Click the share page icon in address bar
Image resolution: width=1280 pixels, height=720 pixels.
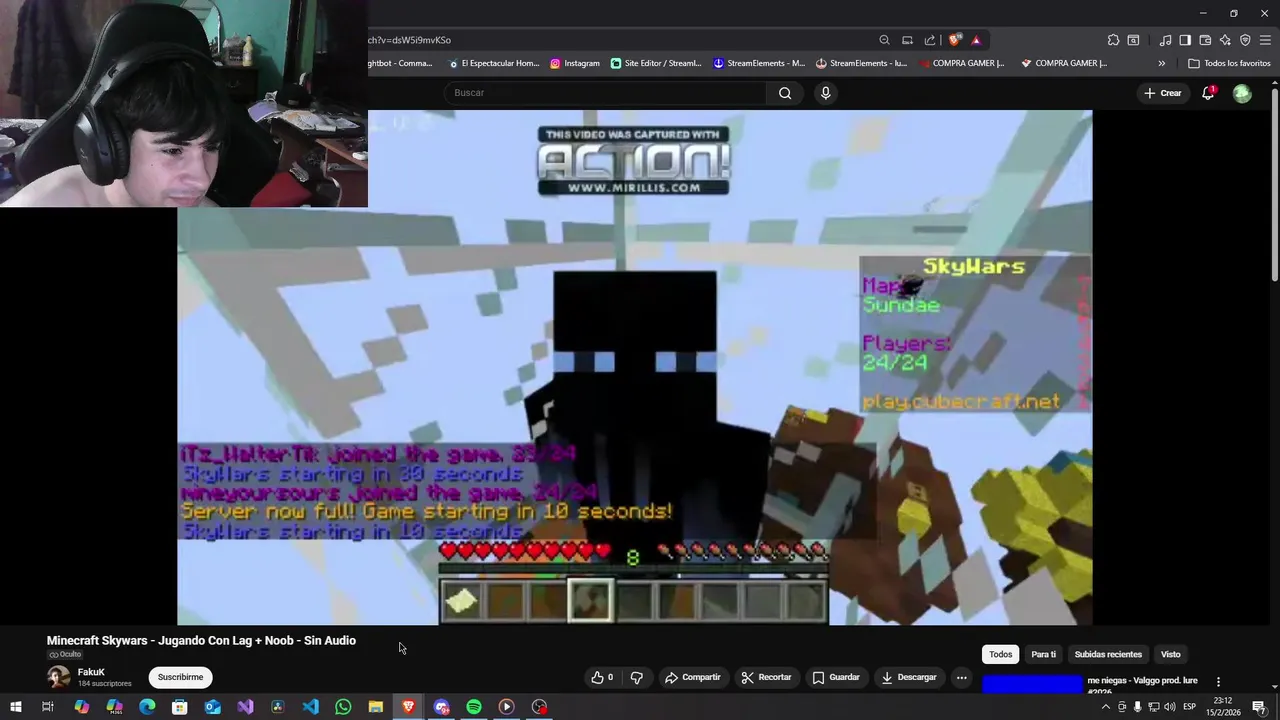pos(930,40)
